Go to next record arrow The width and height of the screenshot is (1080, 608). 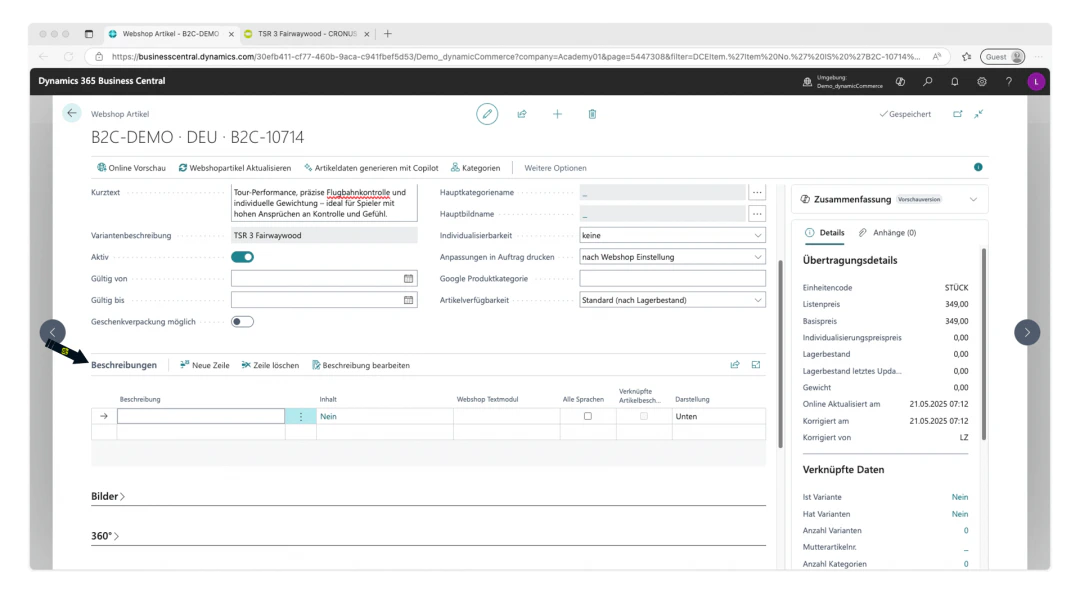tap(1027, 333)
